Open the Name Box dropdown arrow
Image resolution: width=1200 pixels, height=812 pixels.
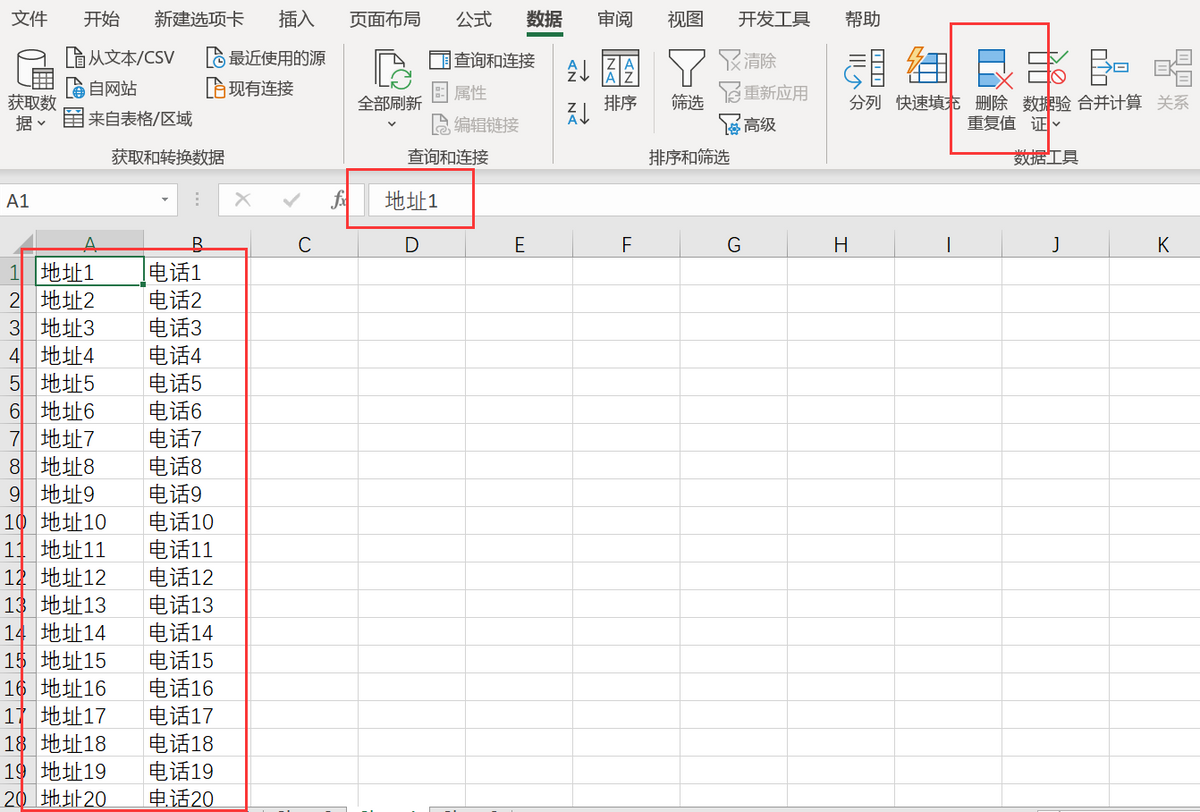coord(165,200)
